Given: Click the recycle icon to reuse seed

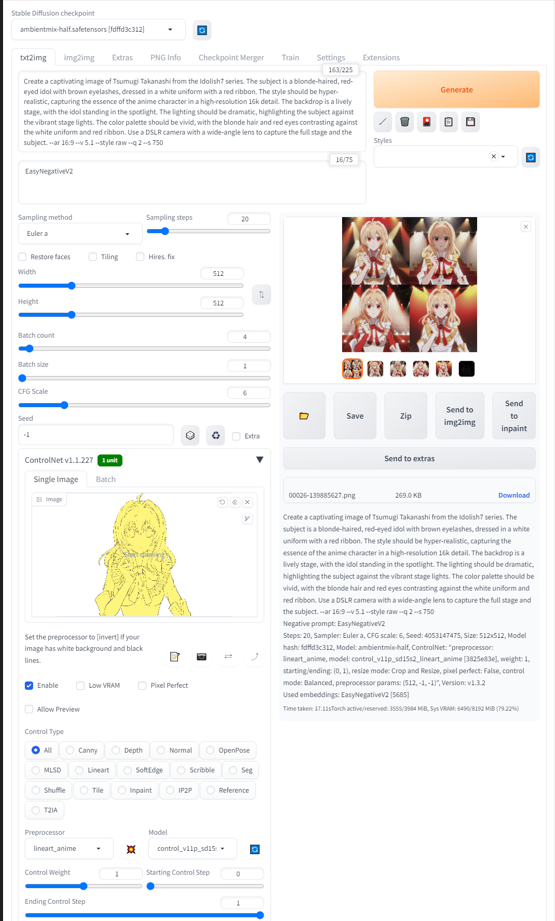Looking at the screenshot, I should pos(216,435).
